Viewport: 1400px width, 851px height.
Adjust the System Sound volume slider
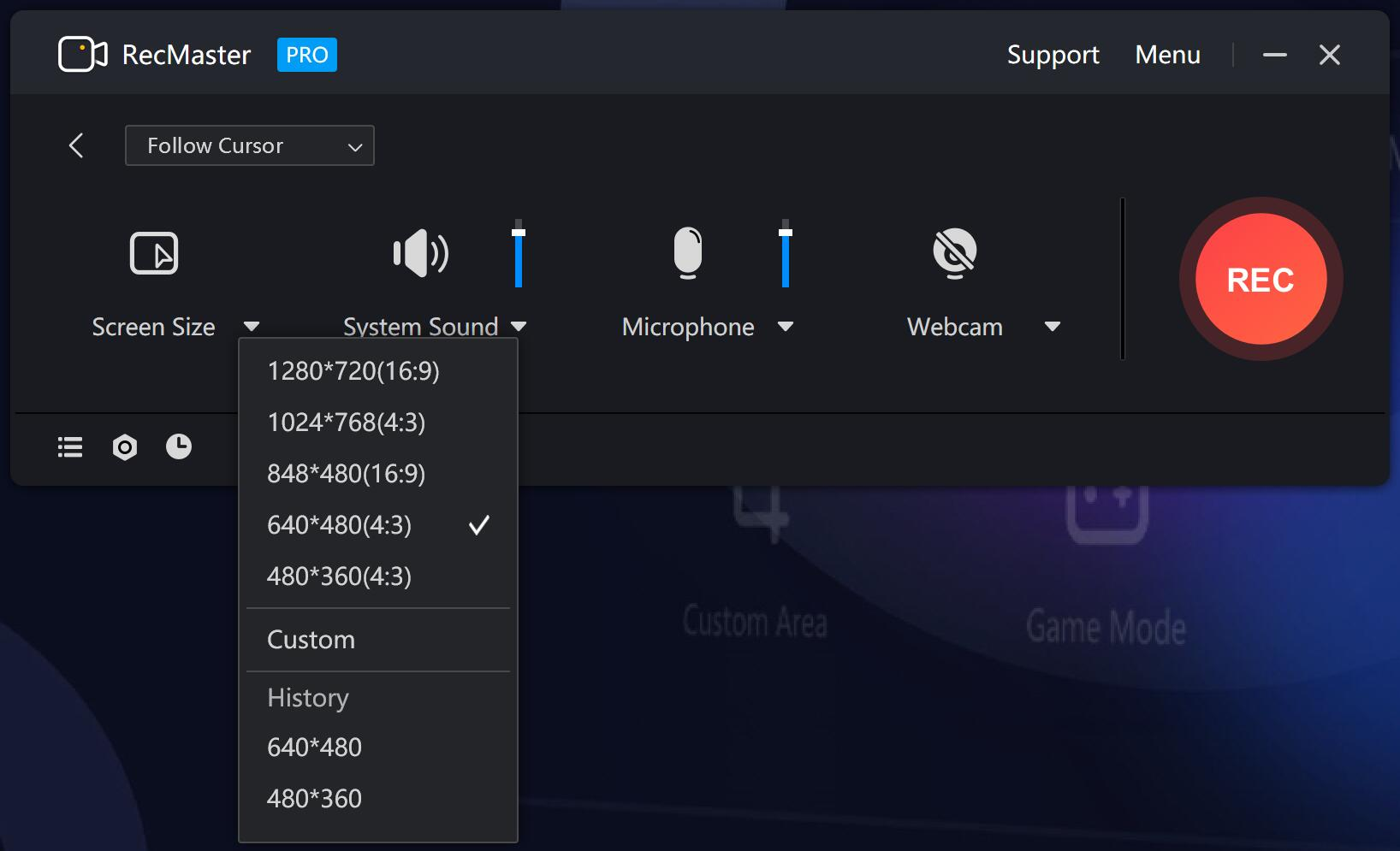click(x=519, y=254)
